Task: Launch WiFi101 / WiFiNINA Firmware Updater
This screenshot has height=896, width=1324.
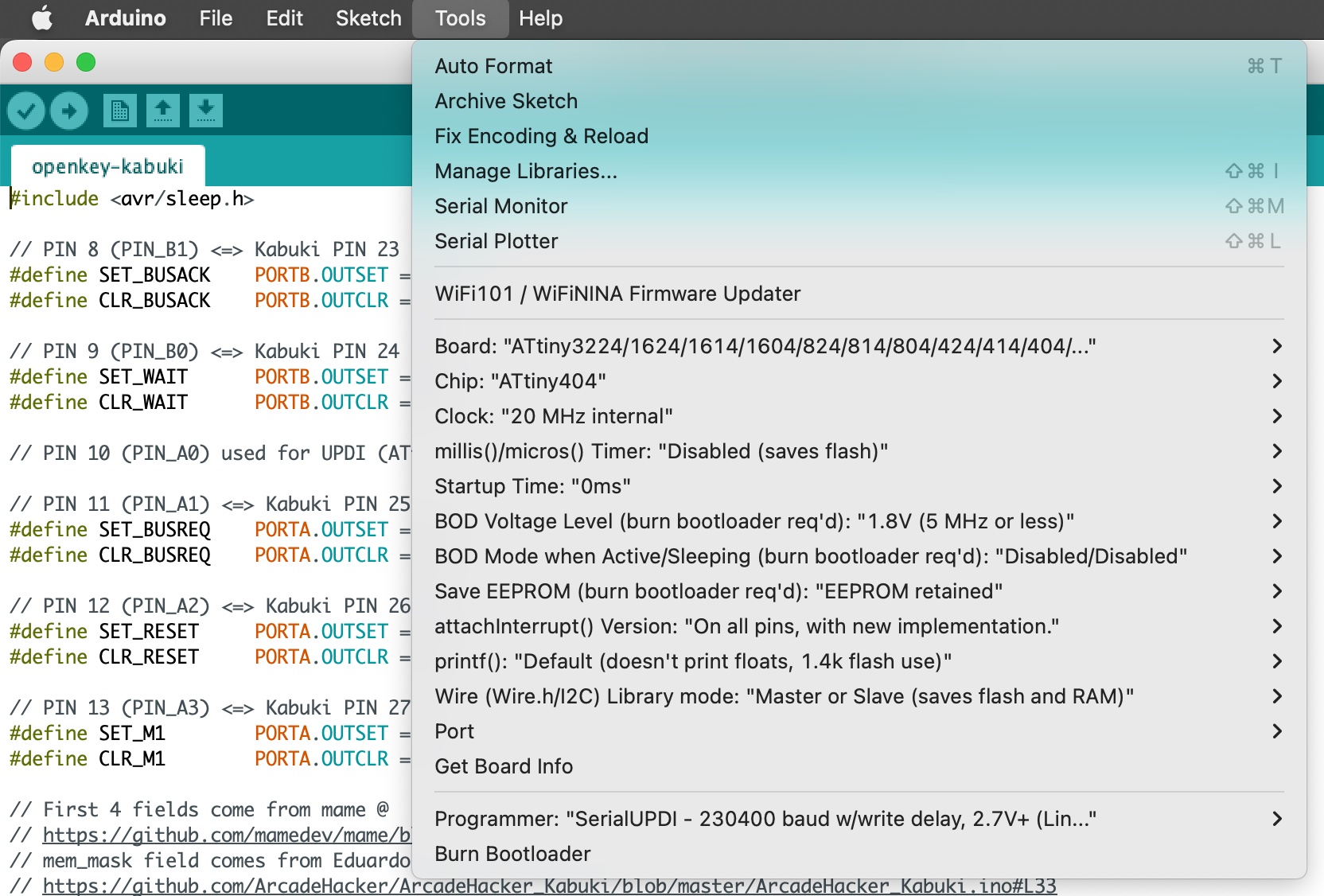Action: 859,294
